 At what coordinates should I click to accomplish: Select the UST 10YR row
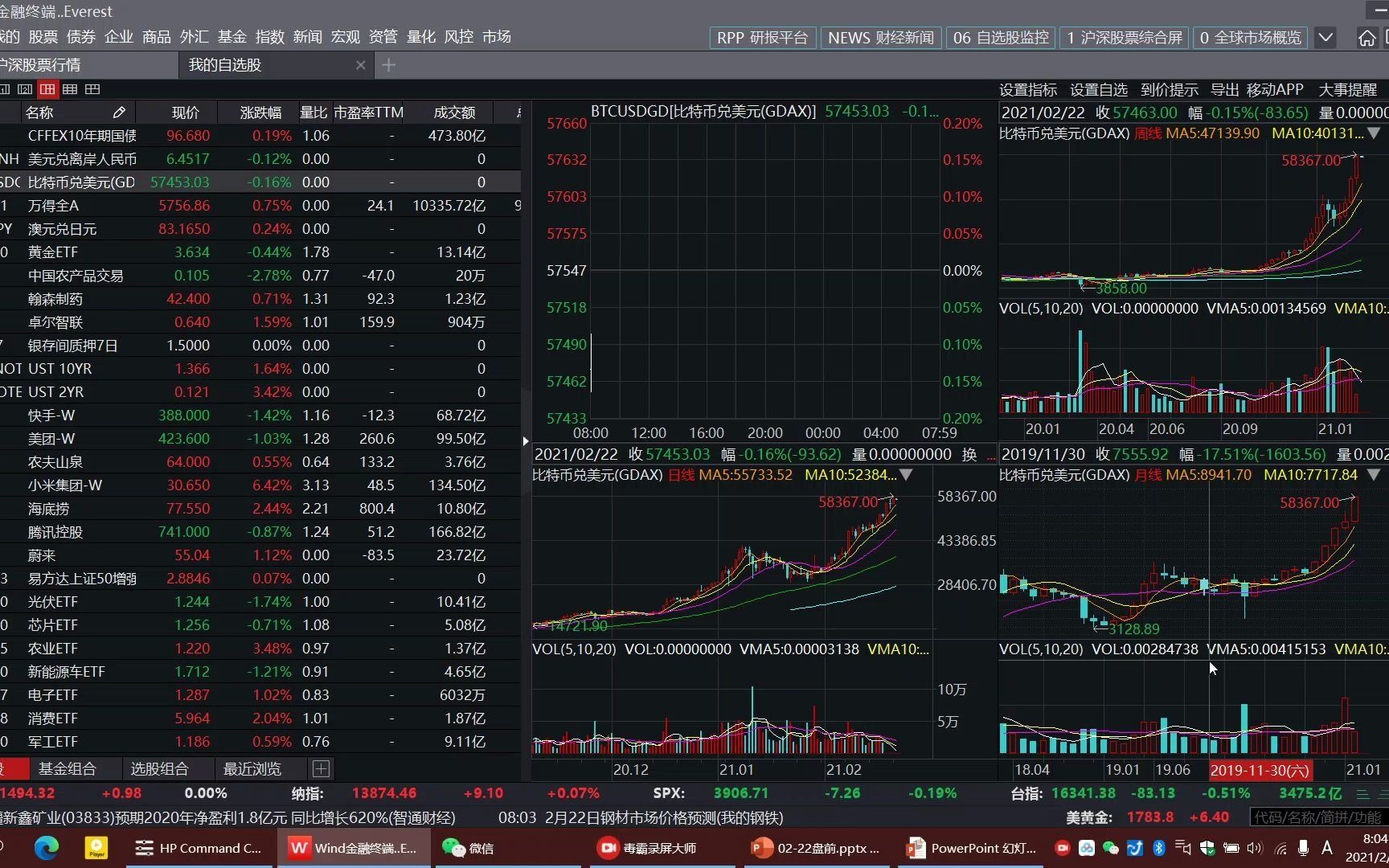coord(260,369)
